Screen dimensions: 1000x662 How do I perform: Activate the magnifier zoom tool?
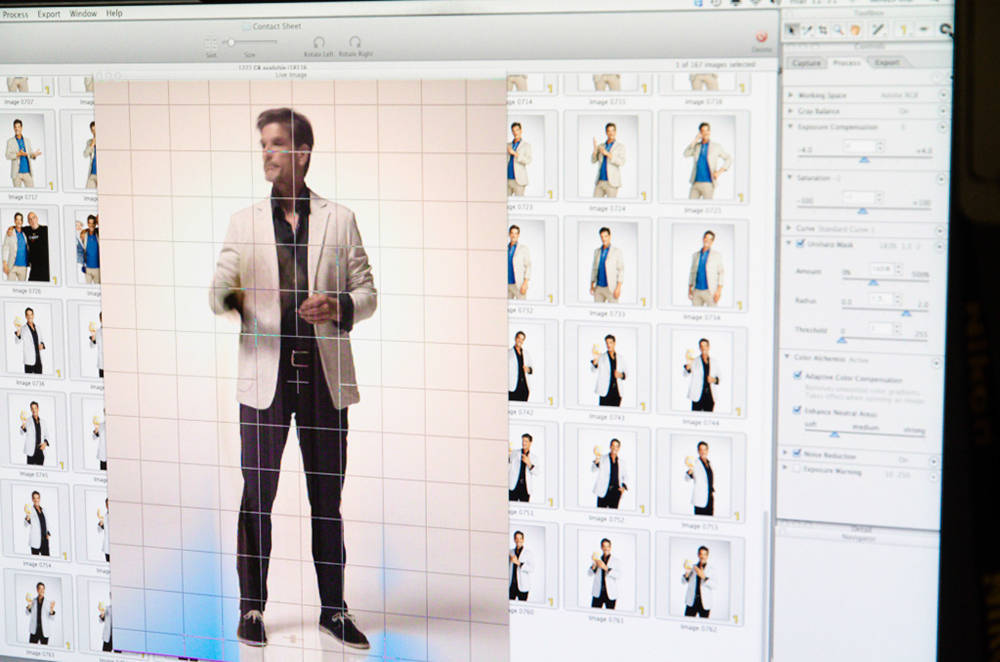838,29
